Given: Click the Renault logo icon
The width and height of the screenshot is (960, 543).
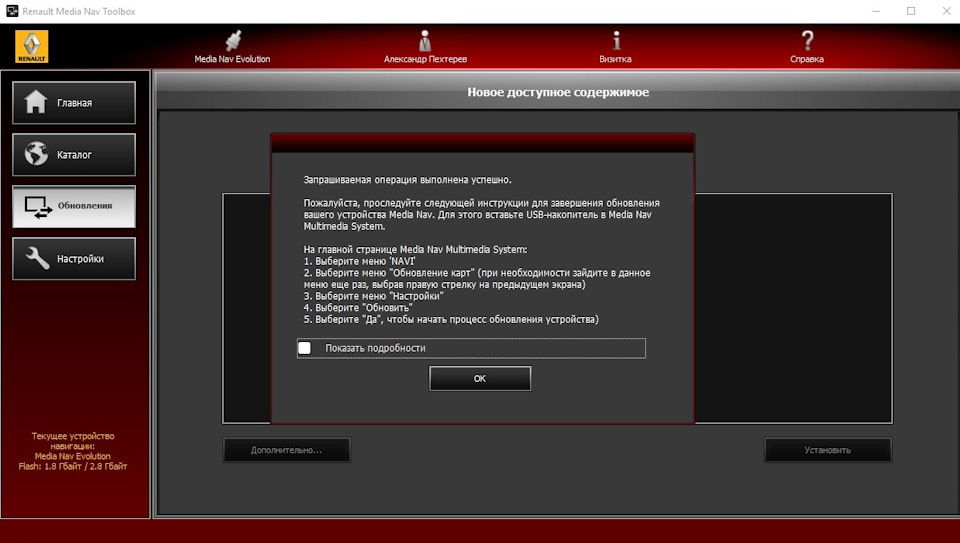Looking at the screenshot, I should point(32,47).
